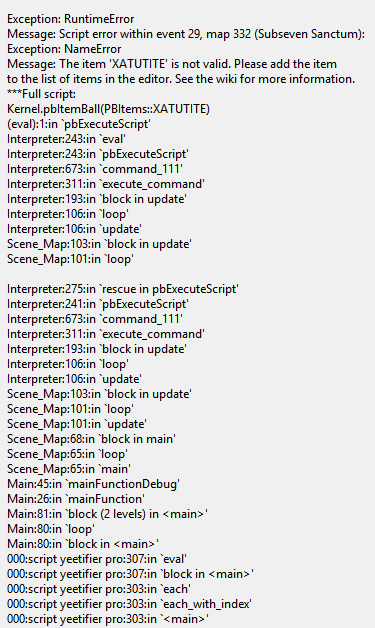The height and width of the screenshot is (628, 375).
Task: Click the "Scene_Map:68:in `block in main'" line
Action: click(91, 439)
